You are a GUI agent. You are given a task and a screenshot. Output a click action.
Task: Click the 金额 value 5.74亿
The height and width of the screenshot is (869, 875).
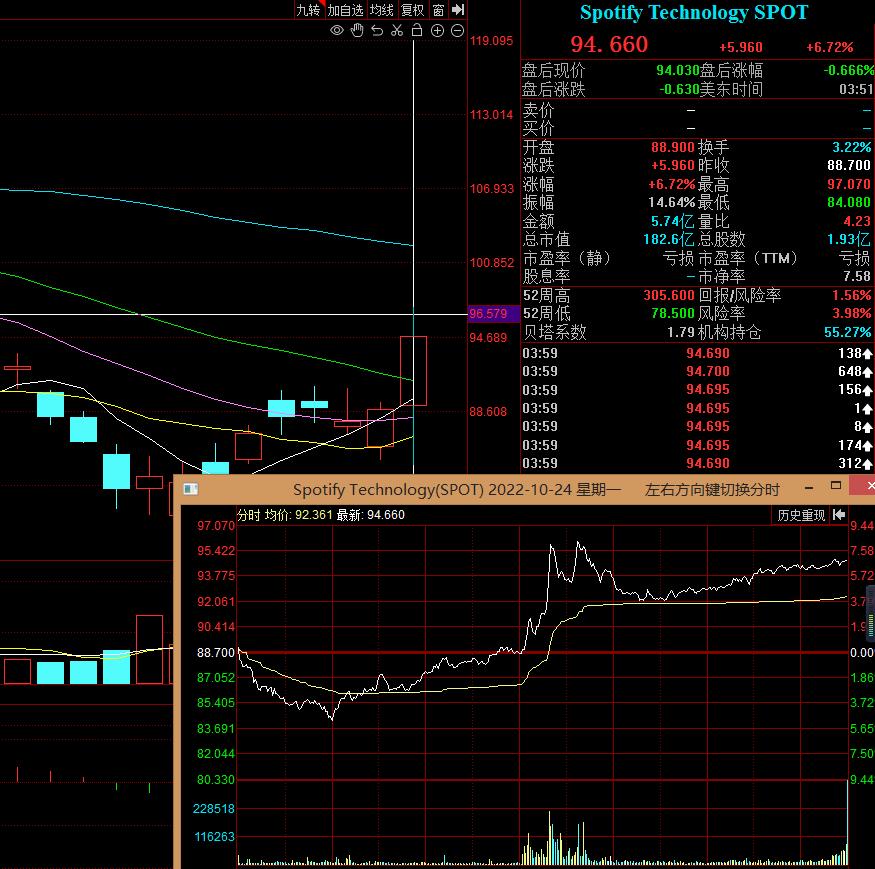(x=672, y=221)
